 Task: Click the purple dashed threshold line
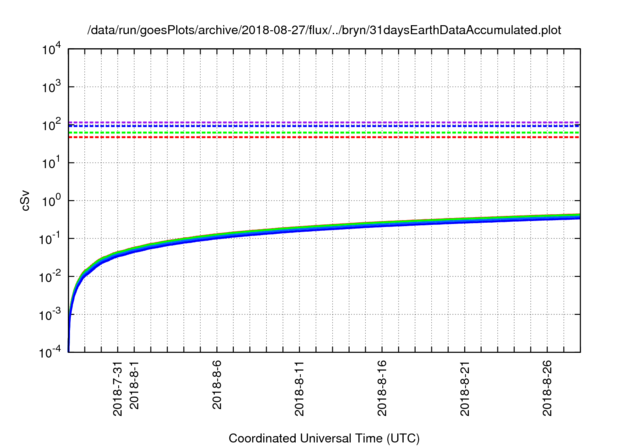tap(324, 122)
